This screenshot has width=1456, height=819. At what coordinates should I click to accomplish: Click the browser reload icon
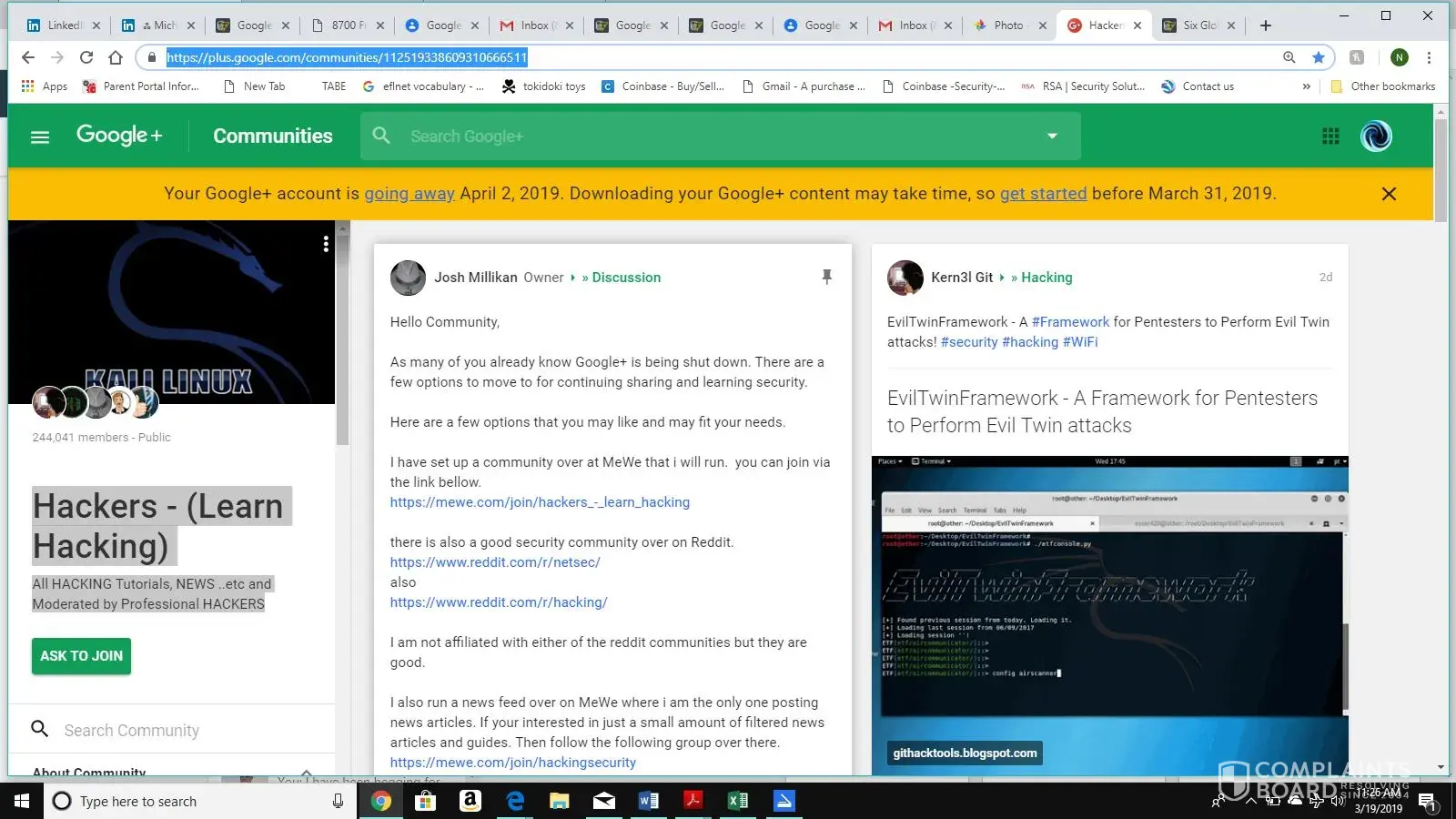(86, 57)
